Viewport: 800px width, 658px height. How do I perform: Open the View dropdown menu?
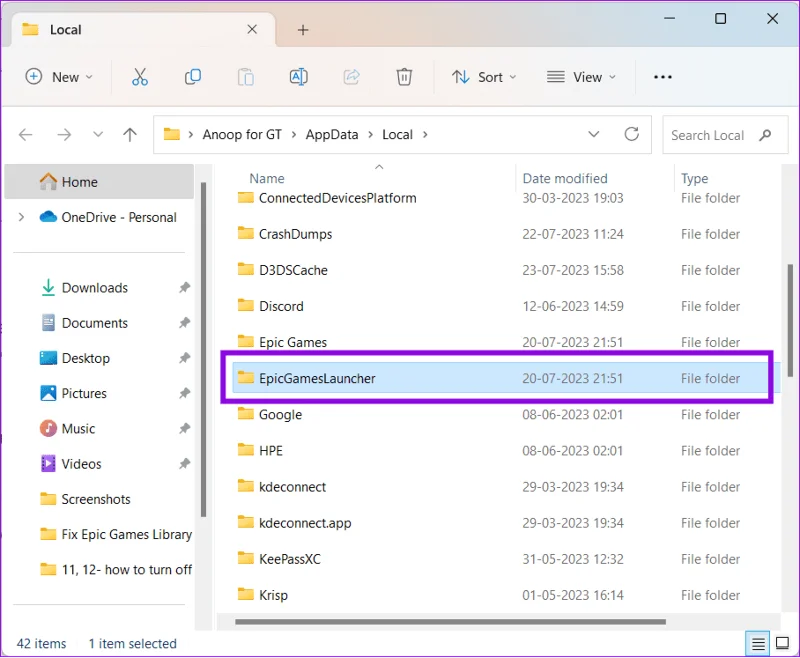(x=582, y=77)
